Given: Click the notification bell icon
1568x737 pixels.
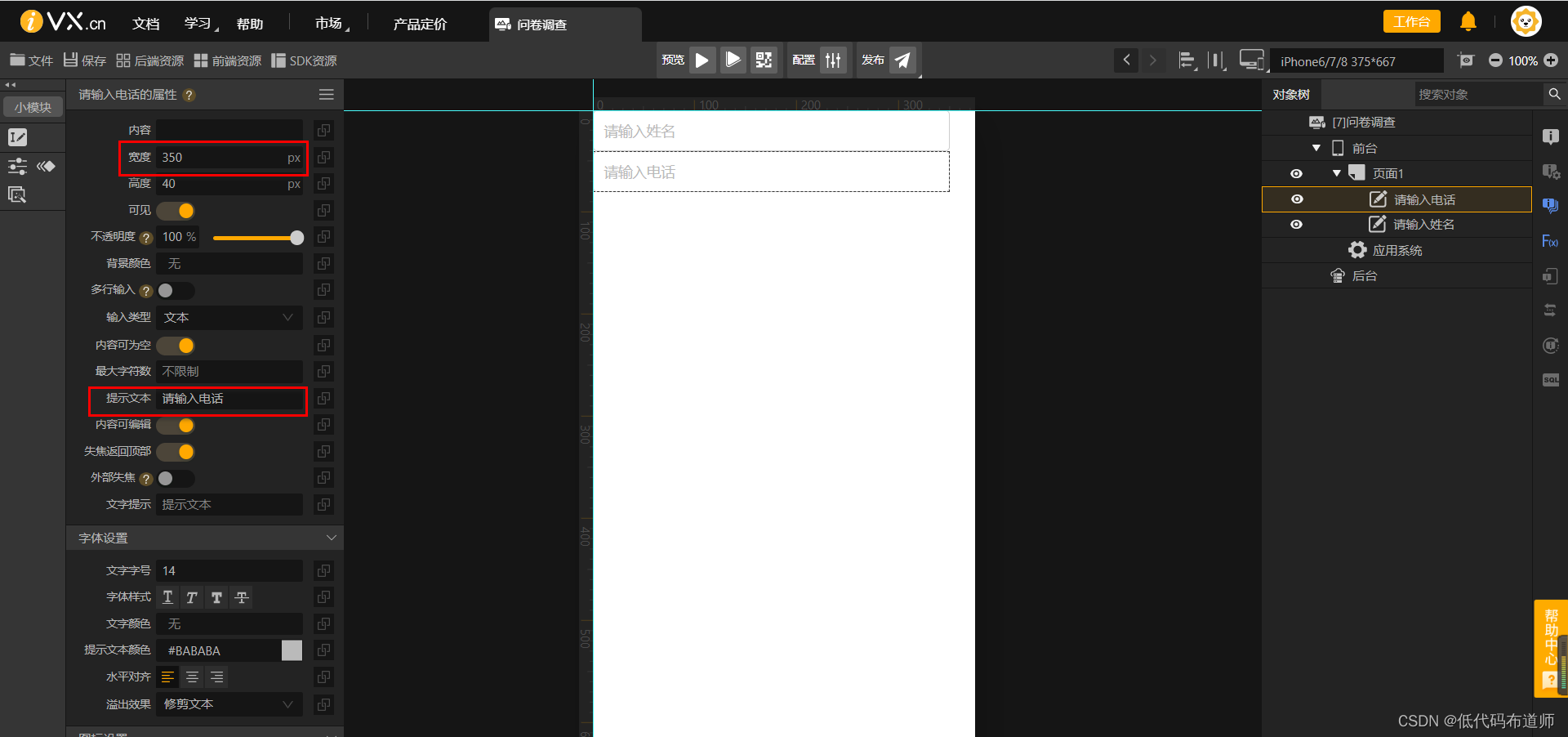Looking at the screenshot, I should pos(1468,21).
